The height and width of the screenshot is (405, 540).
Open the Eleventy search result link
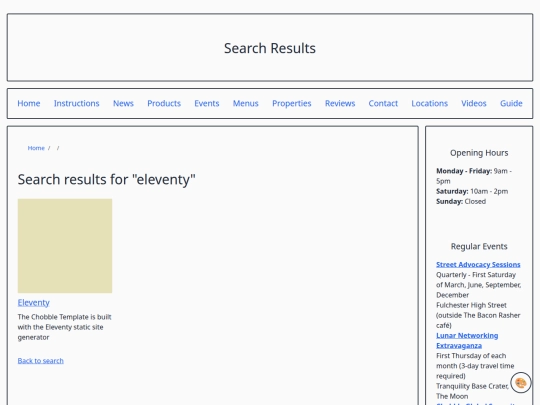point(34,302)
